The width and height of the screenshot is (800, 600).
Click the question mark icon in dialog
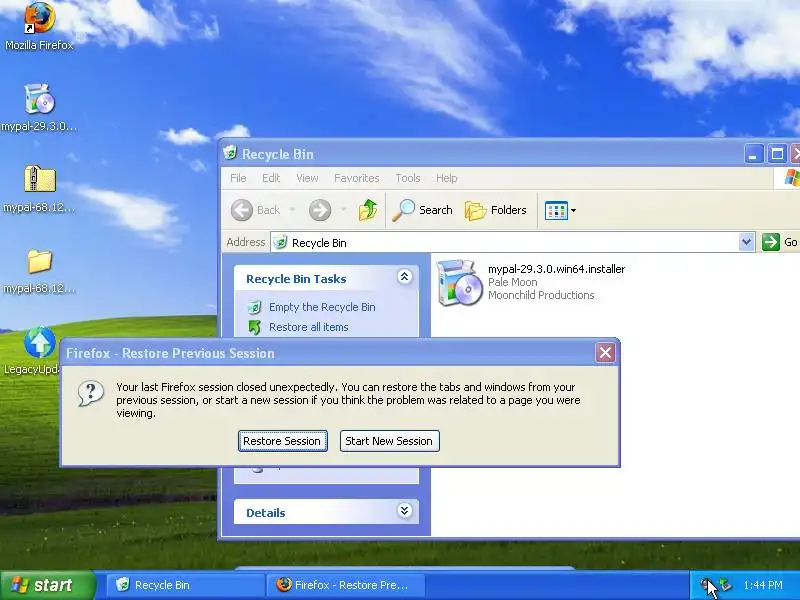click(x=91, y=393)
